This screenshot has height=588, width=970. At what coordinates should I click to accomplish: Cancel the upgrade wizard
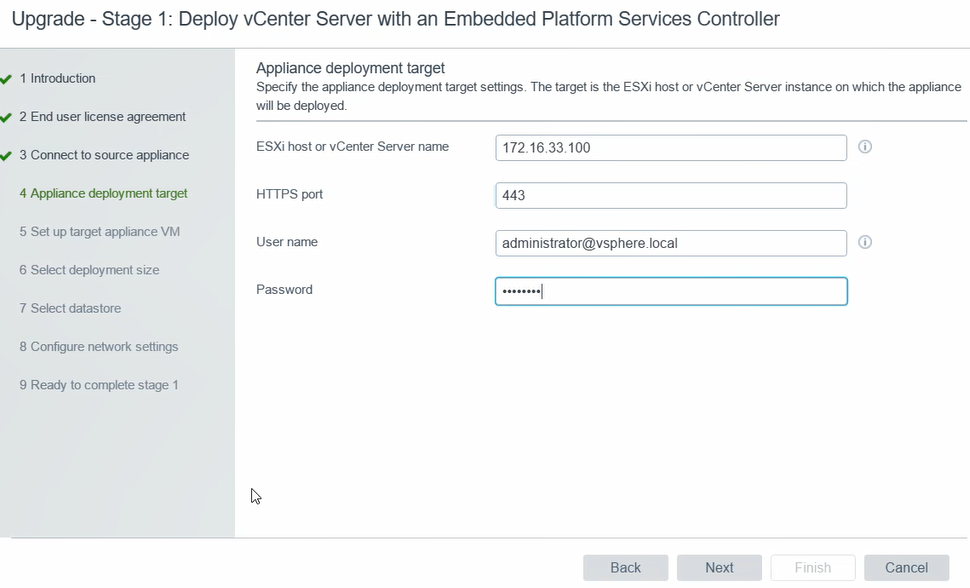pos(906,568)
